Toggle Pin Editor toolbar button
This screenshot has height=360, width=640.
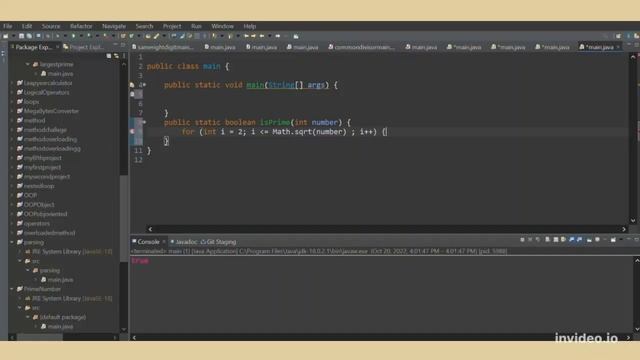(296, 36)
